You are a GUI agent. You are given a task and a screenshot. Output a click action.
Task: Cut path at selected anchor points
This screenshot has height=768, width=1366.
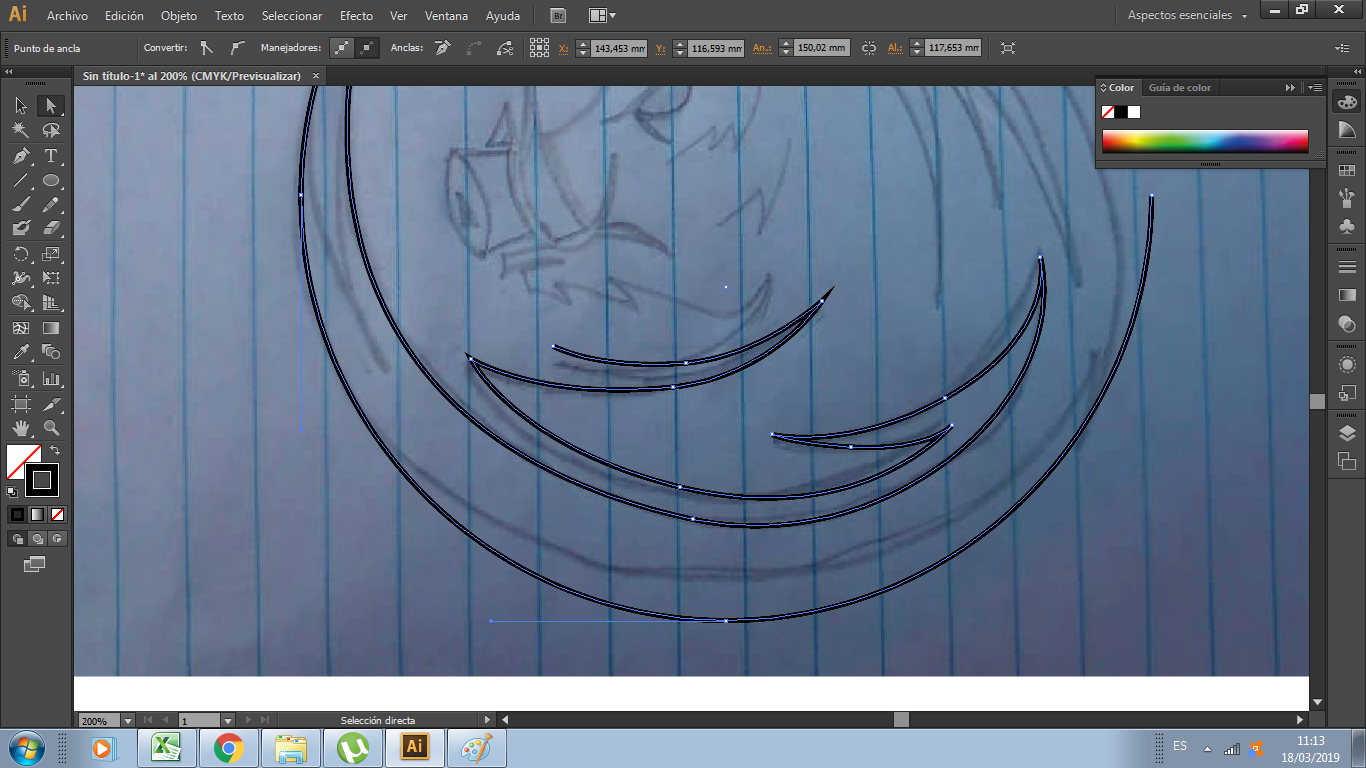tap(505, 48)
